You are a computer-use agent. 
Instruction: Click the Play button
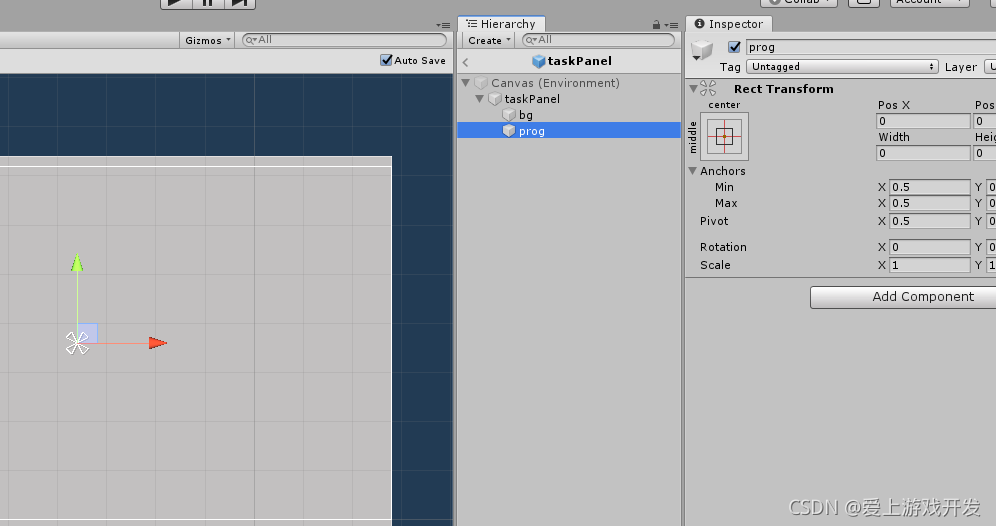click(176, 3)
